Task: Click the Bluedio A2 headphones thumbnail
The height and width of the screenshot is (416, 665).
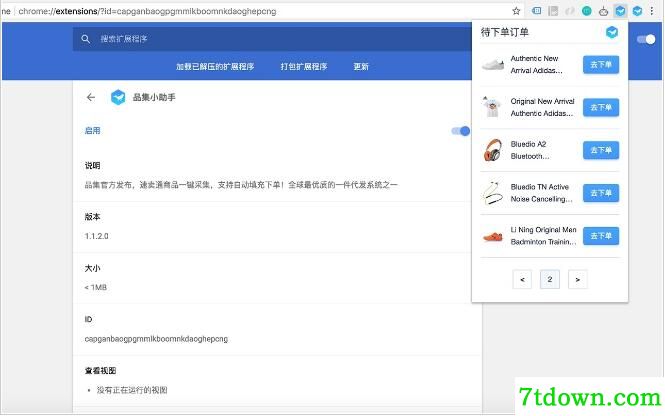Action: pyautogui.click(x=492, y=150)
